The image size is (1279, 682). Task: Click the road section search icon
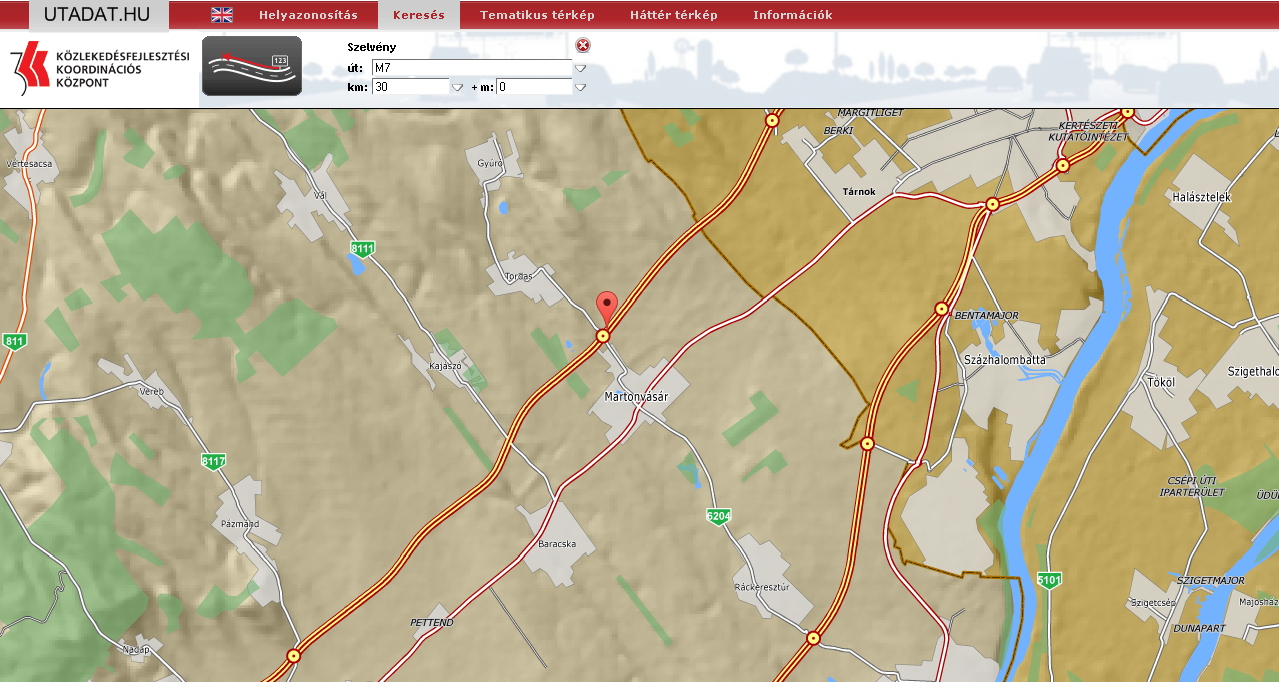click(x=252, y=66)
